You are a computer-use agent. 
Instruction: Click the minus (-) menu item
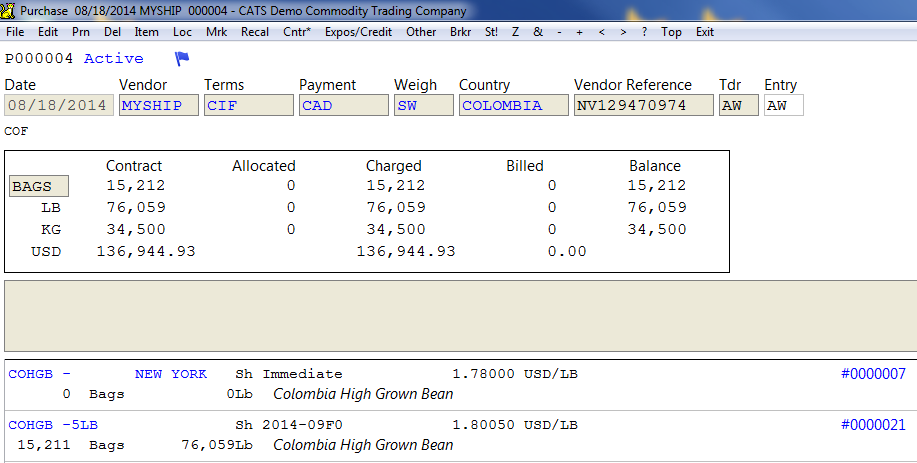pos(559,32)
